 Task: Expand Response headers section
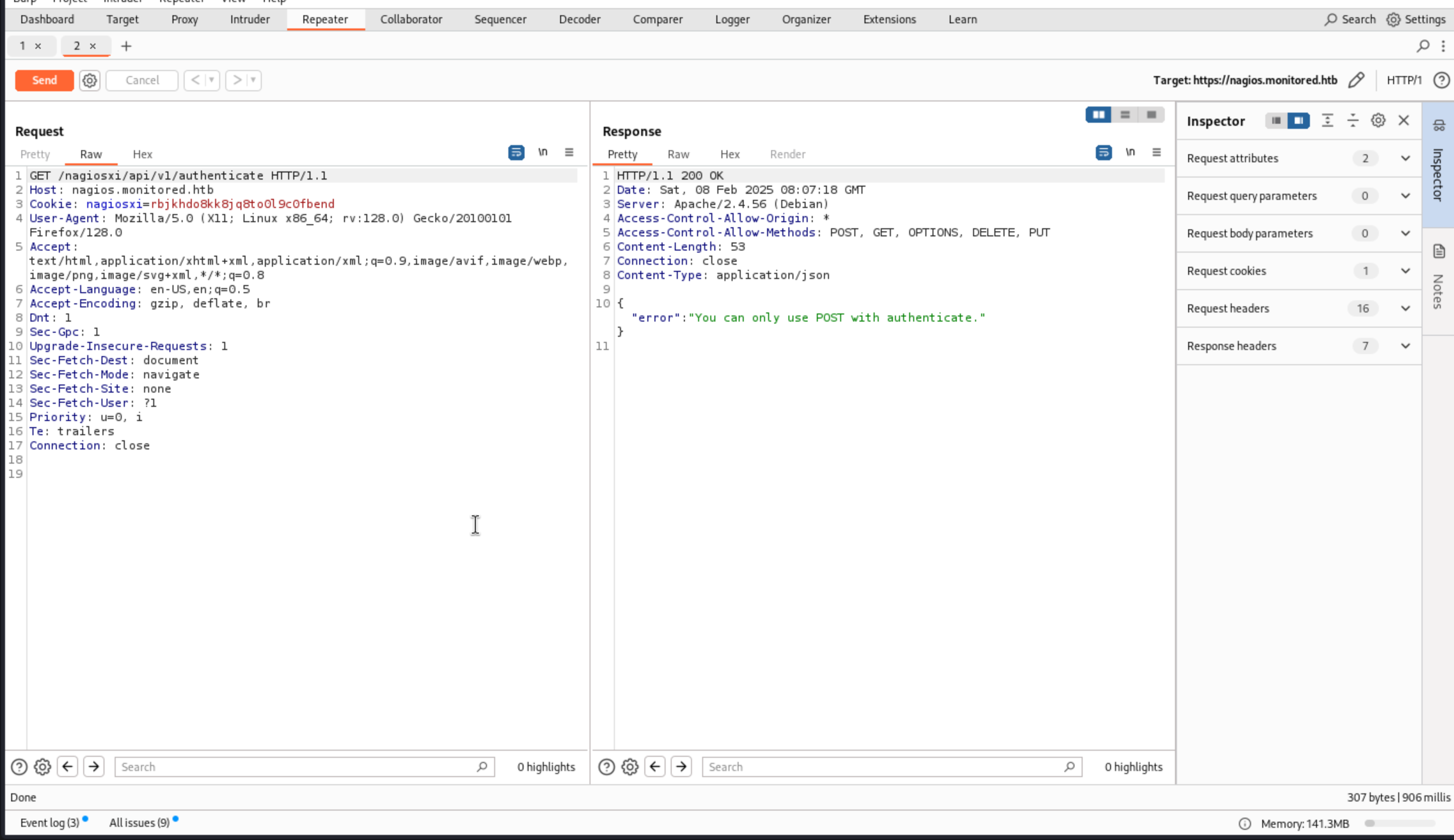point(1405,346)
